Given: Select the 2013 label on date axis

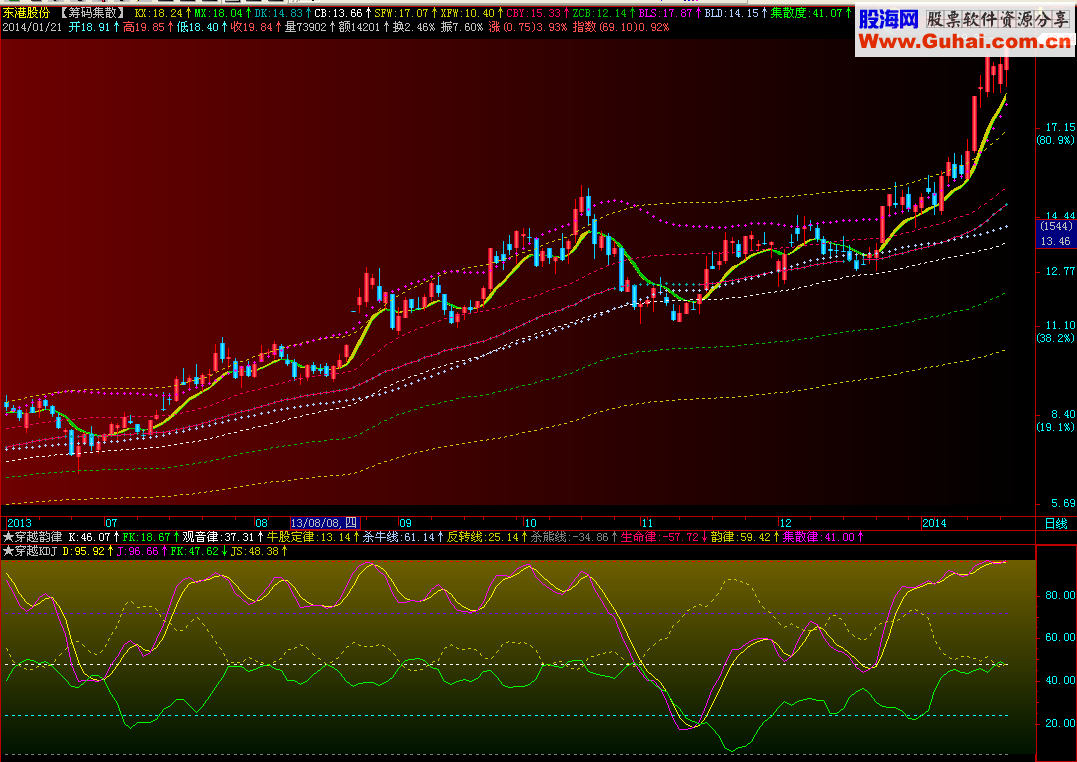Looking at the screenshot, I should pos(19,524).
